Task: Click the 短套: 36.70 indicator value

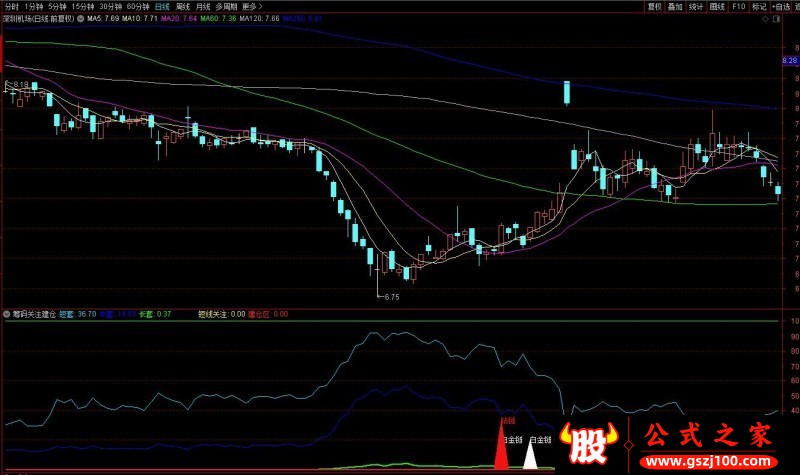Action: coord(78,314)
